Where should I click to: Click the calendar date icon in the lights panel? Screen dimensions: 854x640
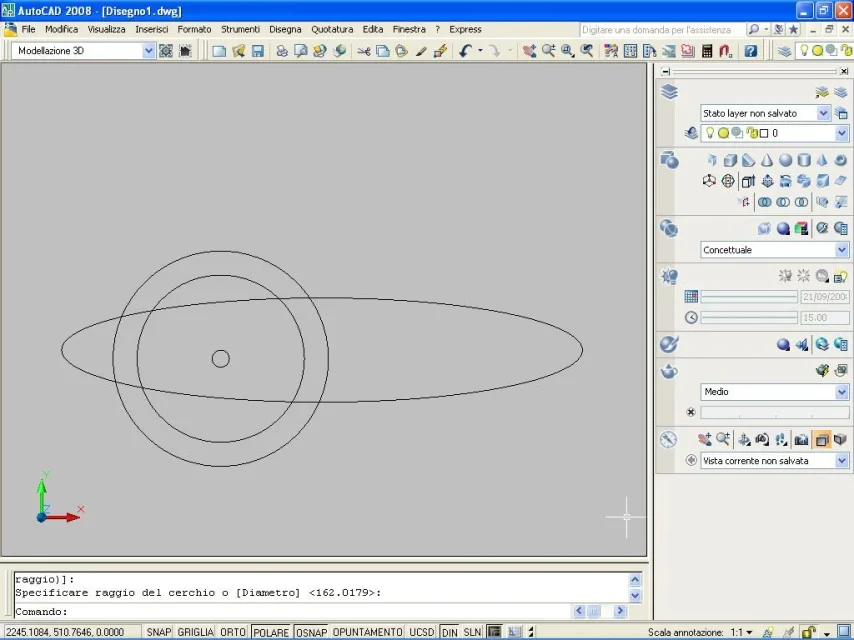click(x=691, y=296)
